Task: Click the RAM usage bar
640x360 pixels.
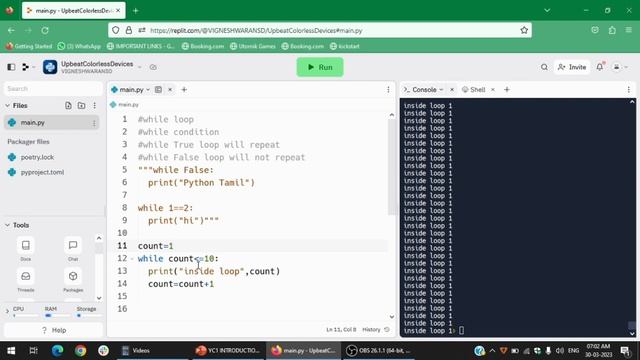Action: pyautogui.click(x=57, y=316)
